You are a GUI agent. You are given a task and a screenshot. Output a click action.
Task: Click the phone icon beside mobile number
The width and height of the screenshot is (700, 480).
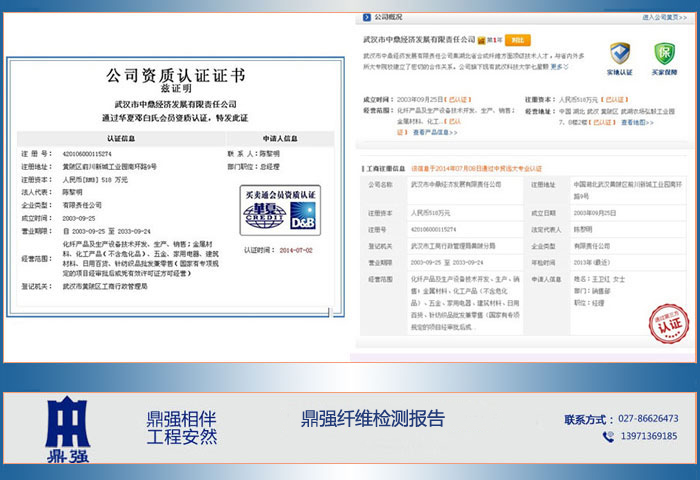608,437
